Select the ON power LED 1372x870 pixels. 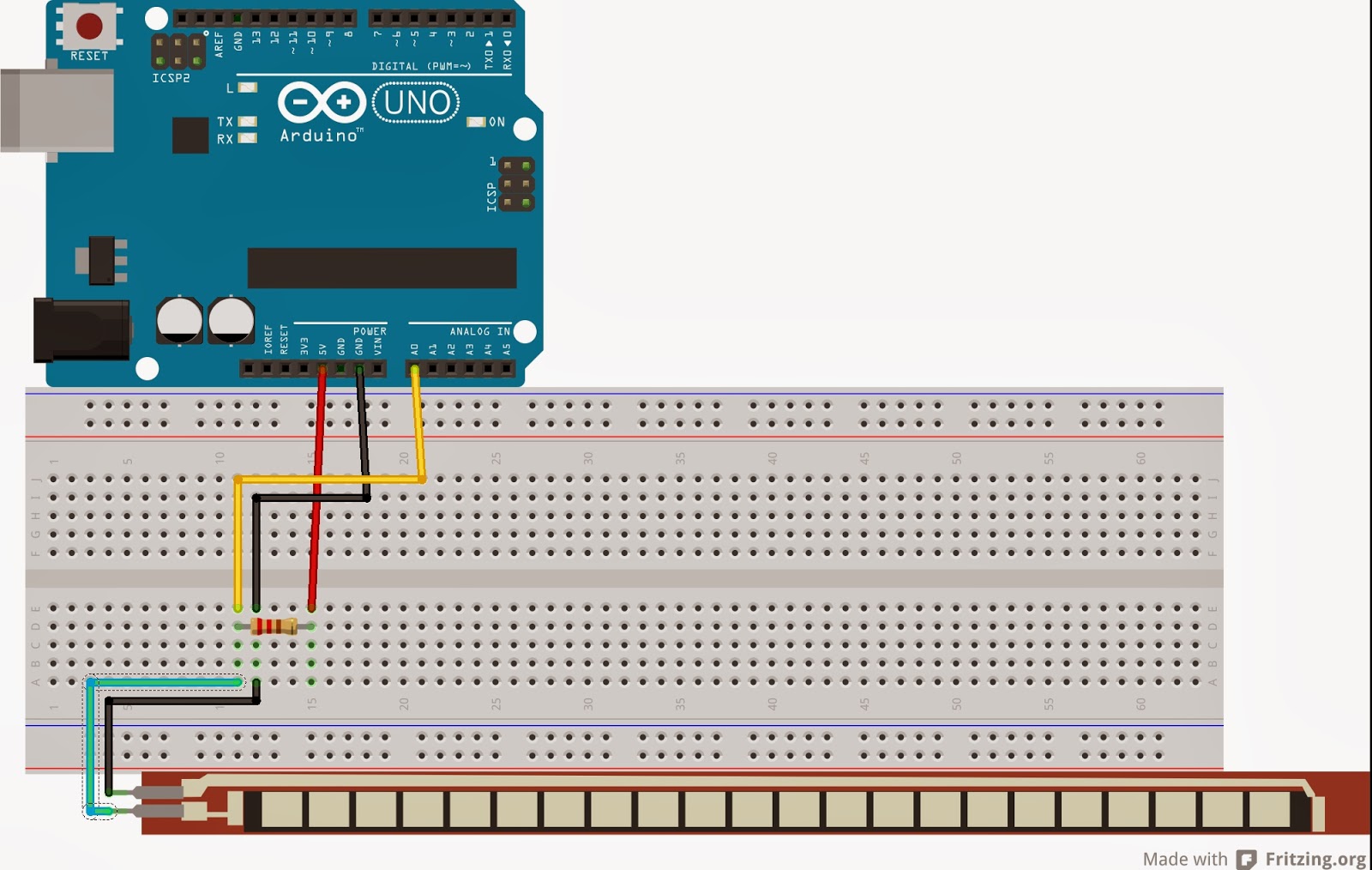click(474, 123)
